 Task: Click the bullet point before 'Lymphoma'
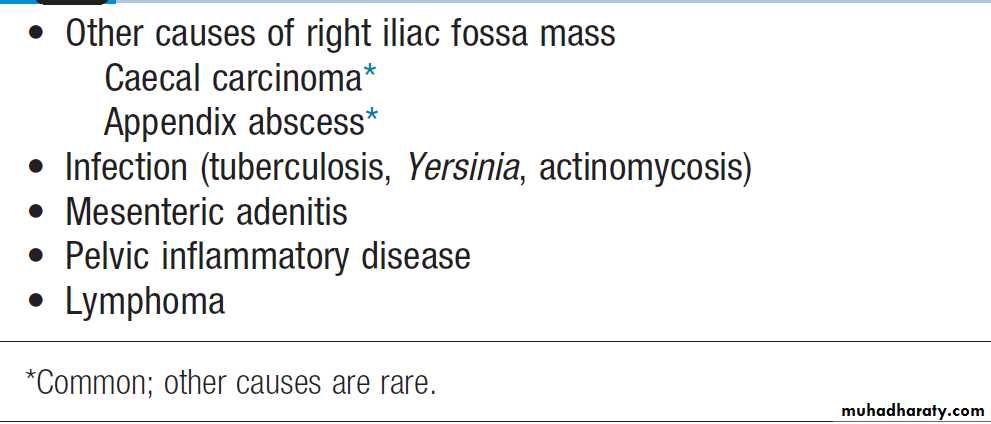click(x=37, y=302)
